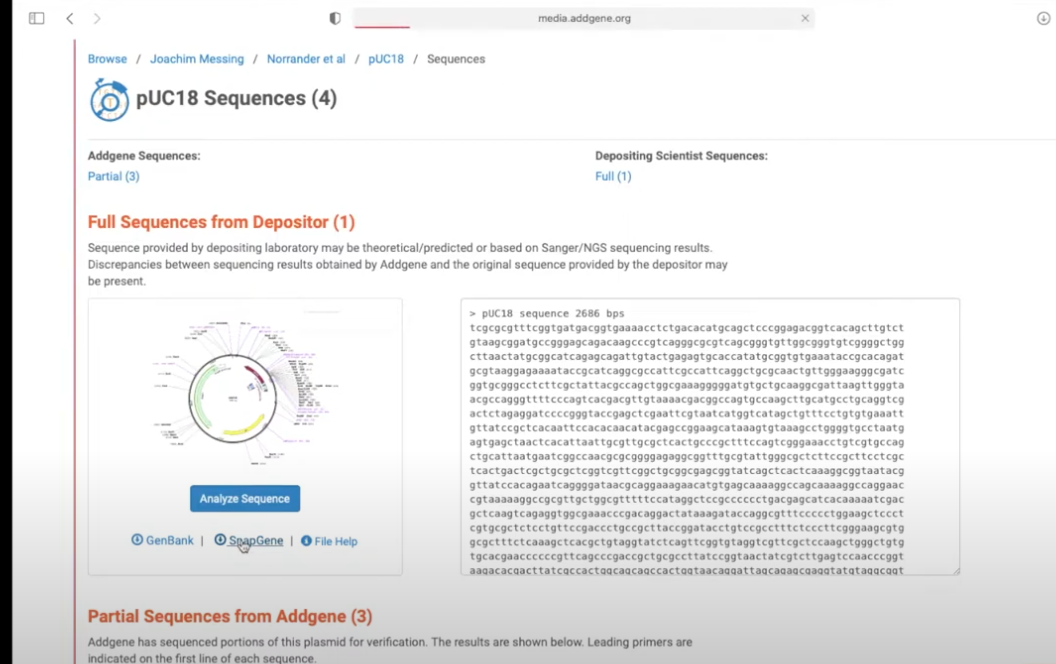Select the Sequences breadcrumb text
This screenshot has width=1056, height=664.
pos(456,59)
